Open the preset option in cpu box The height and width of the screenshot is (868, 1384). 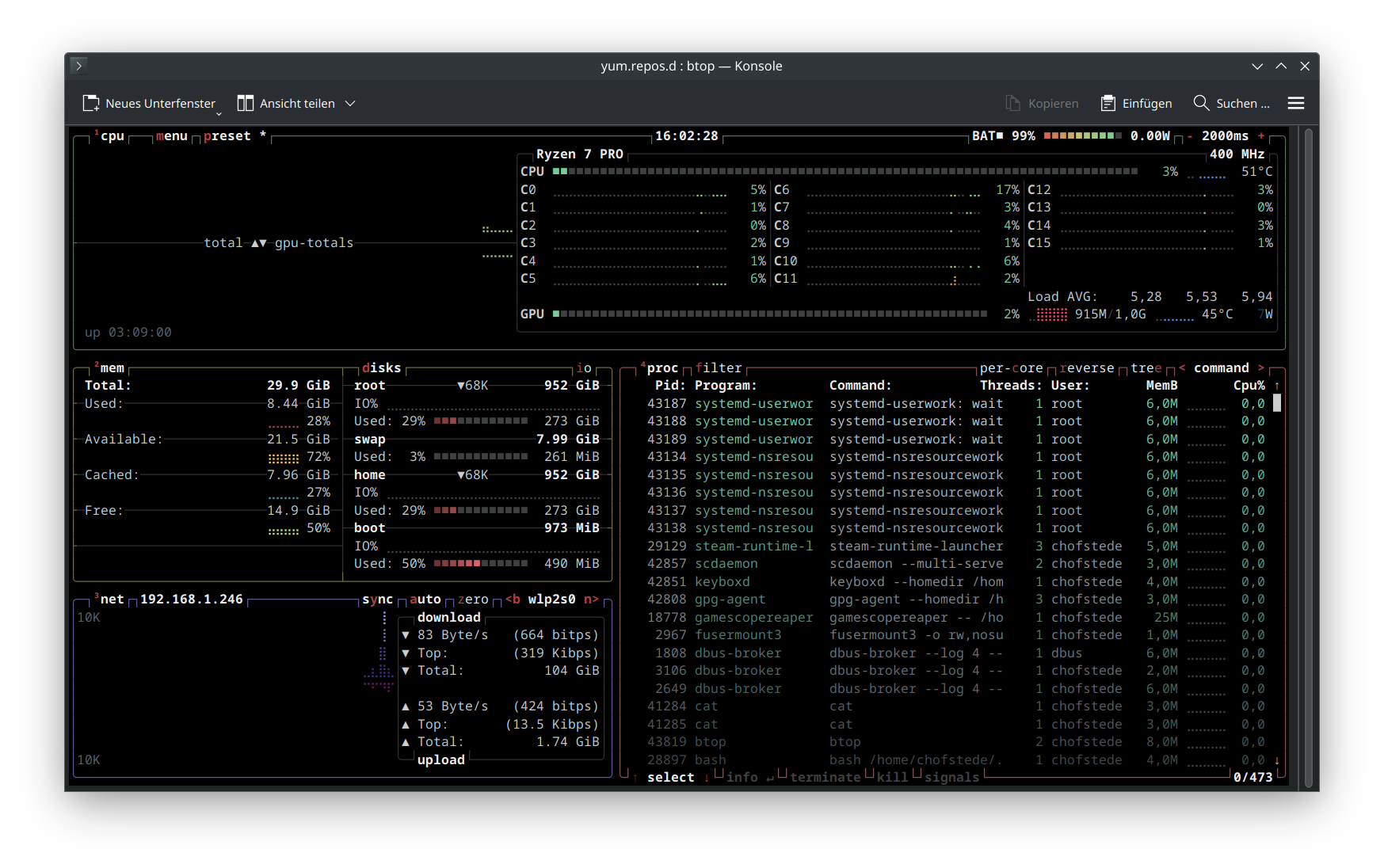click(x=227, y=136)
